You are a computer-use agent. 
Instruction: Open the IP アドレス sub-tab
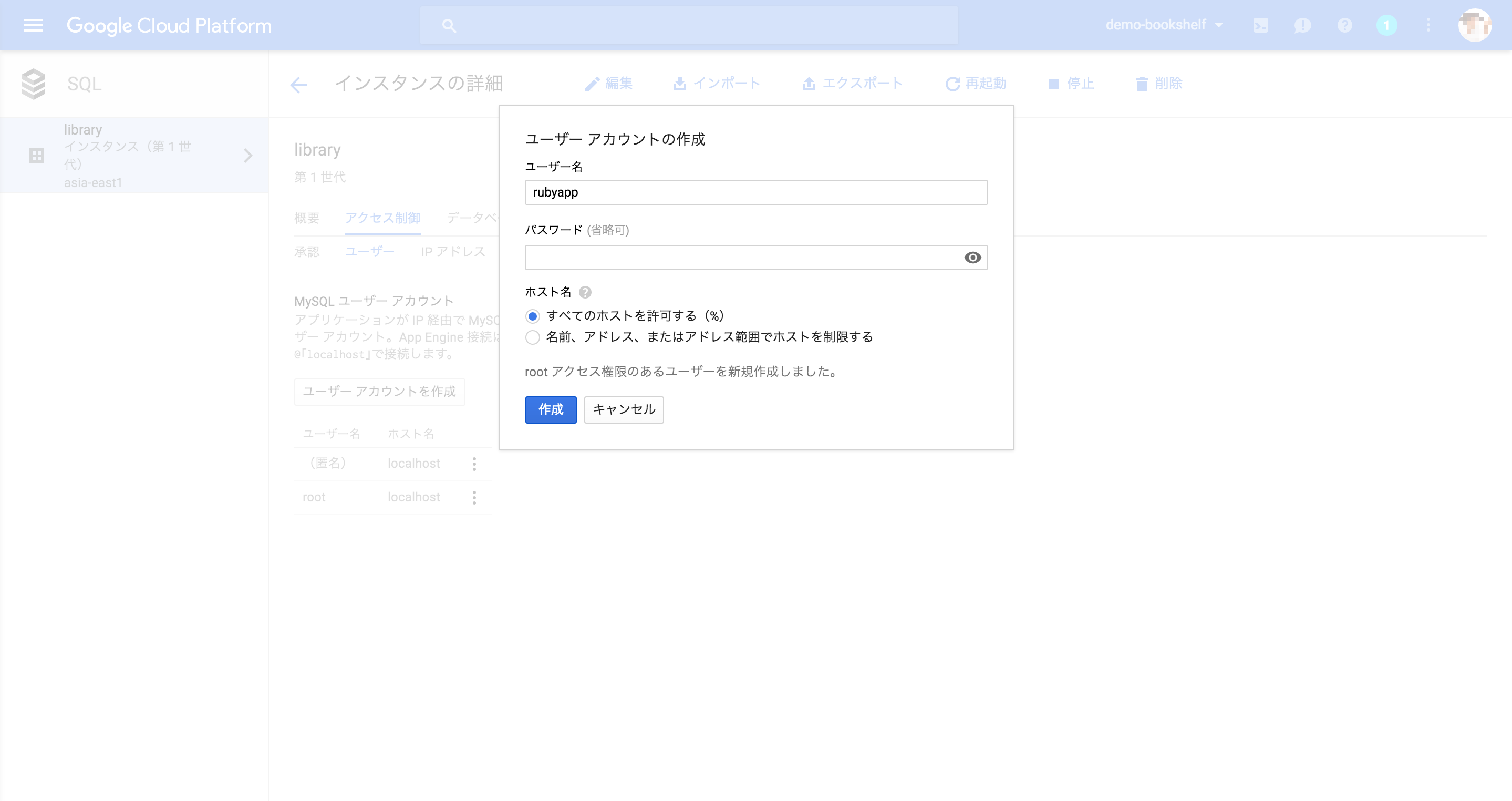(452, 251)
